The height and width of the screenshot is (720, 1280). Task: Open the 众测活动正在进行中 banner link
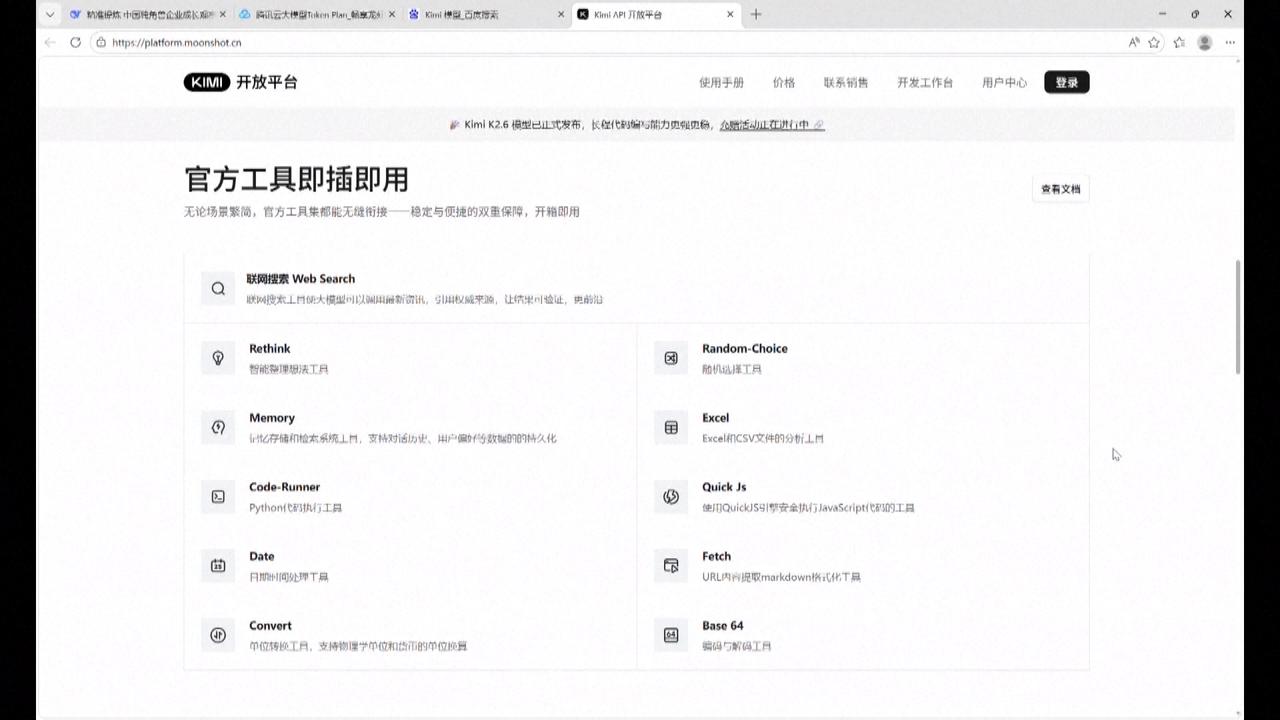[772, 125]
